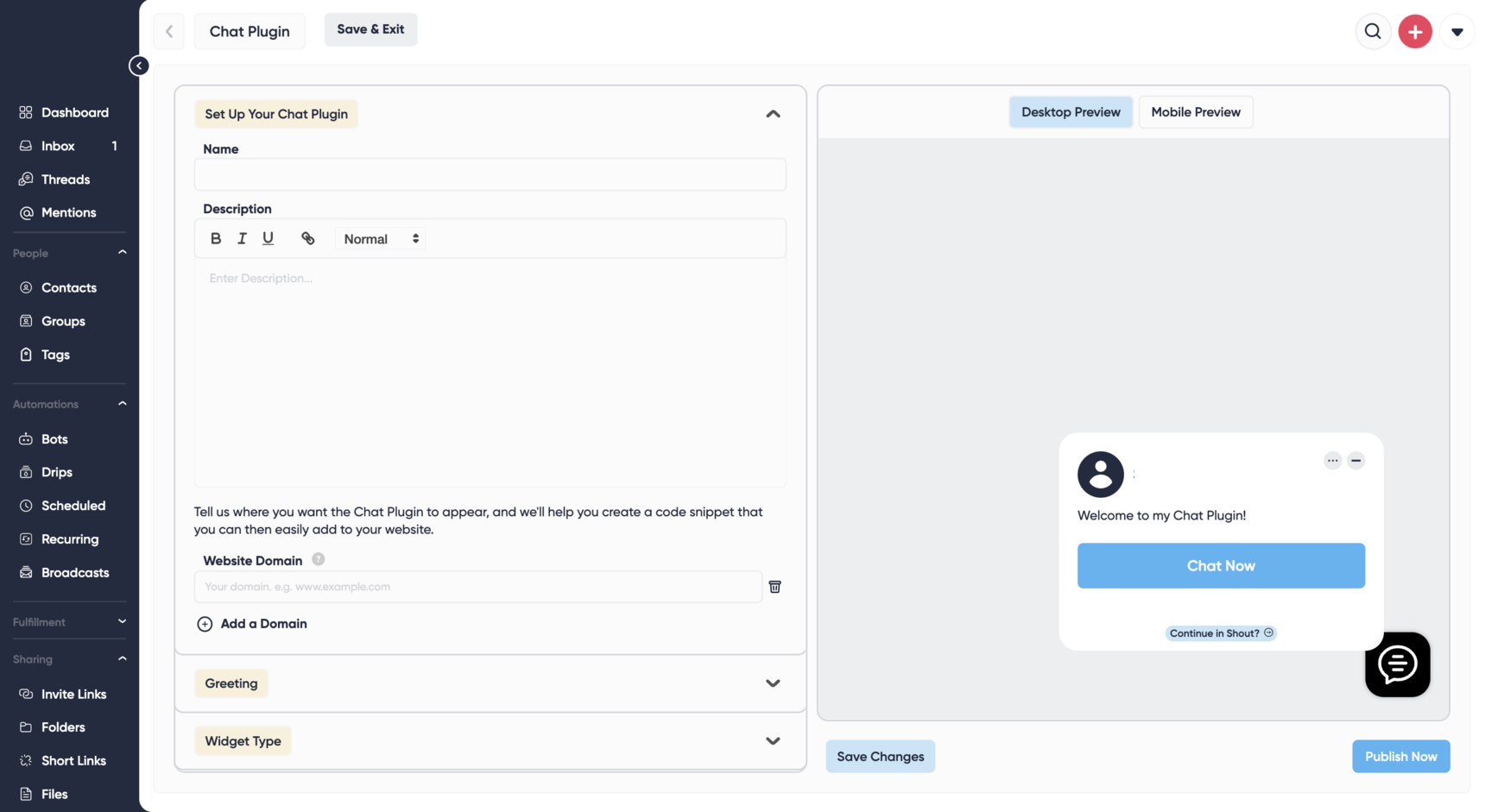Click the Greeting section label

coord(231,683)
